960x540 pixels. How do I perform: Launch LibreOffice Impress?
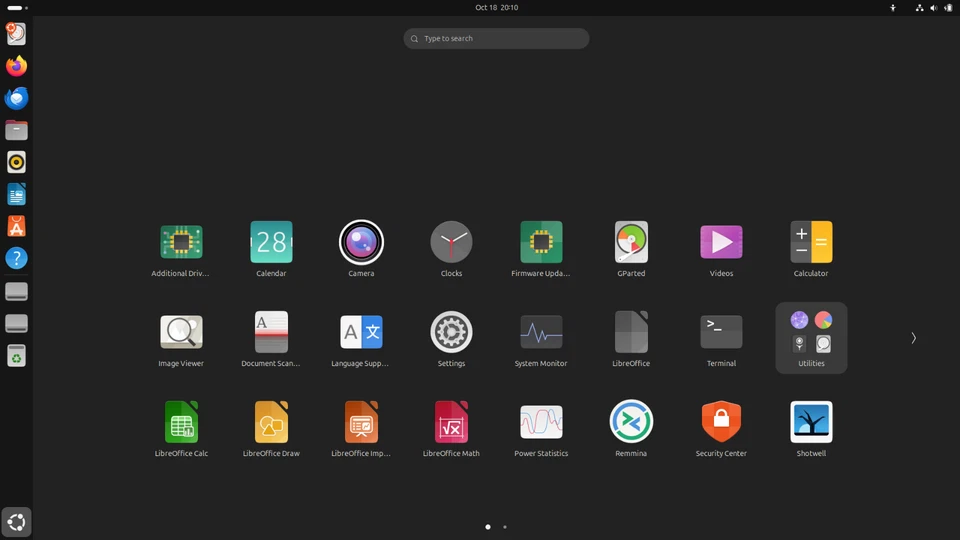361,422
